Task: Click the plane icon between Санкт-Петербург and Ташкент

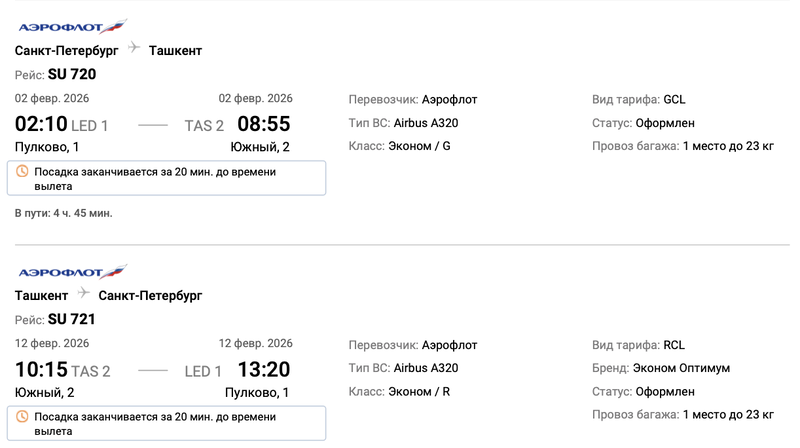Action: (134, 49)
